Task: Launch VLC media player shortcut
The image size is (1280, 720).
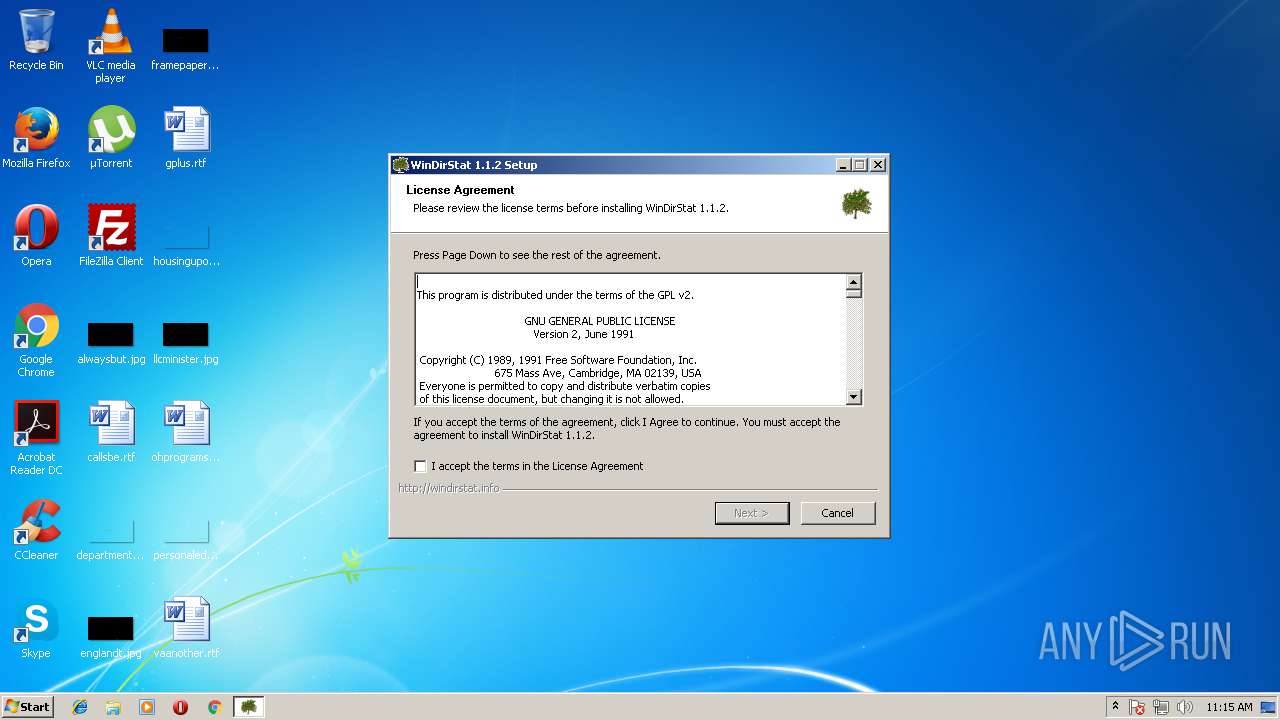Action: (110, 45)
